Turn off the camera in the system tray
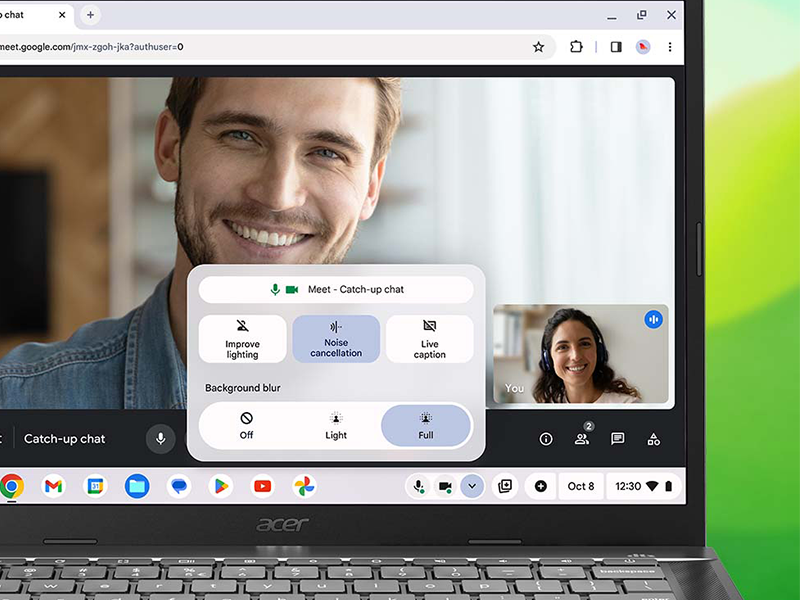Viewport: 800px width, 600px height. point(444,486)
